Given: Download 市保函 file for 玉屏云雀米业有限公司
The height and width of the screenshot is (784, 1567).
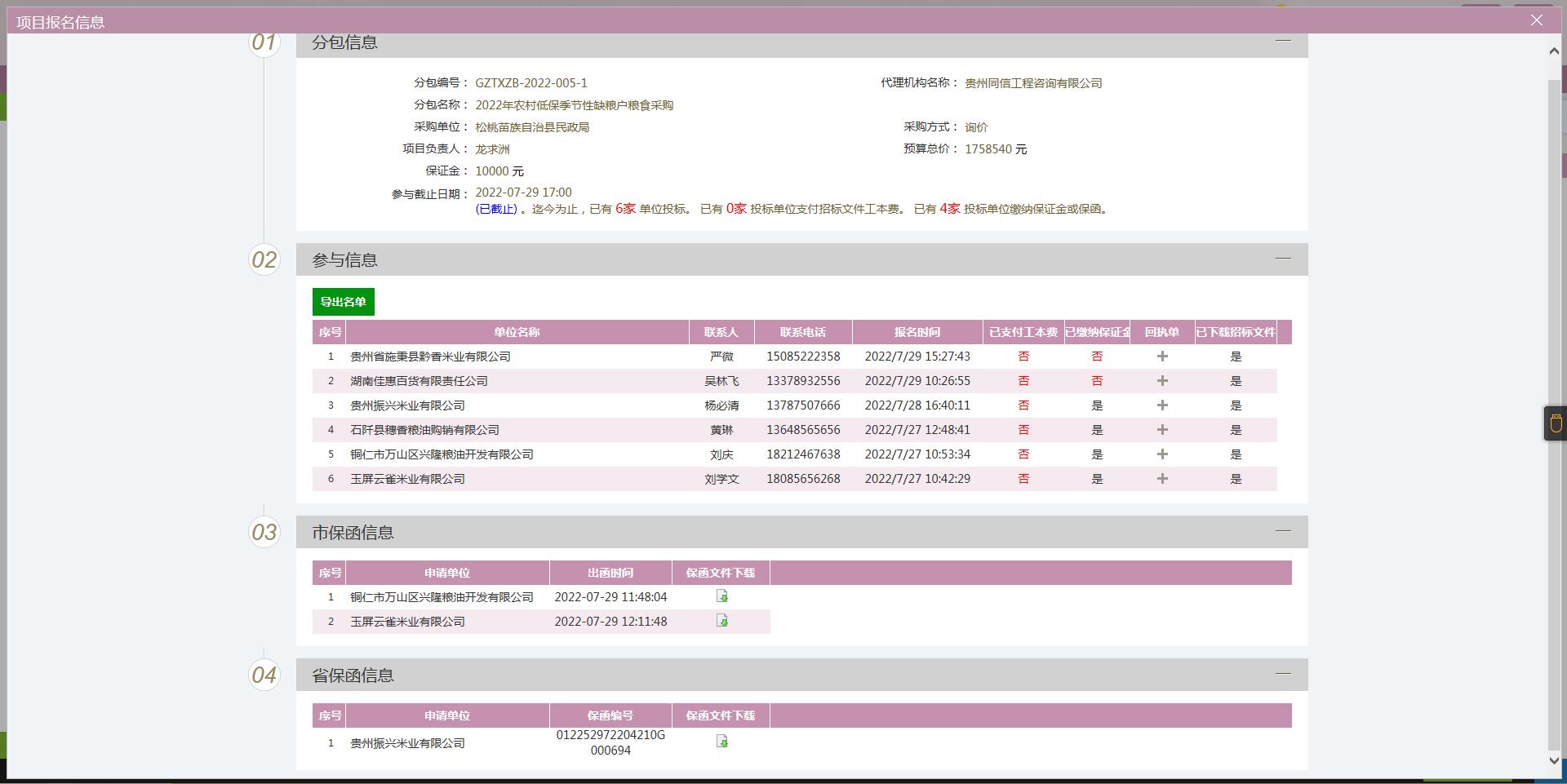Looking at the screenshot, I should coord(721,621).
